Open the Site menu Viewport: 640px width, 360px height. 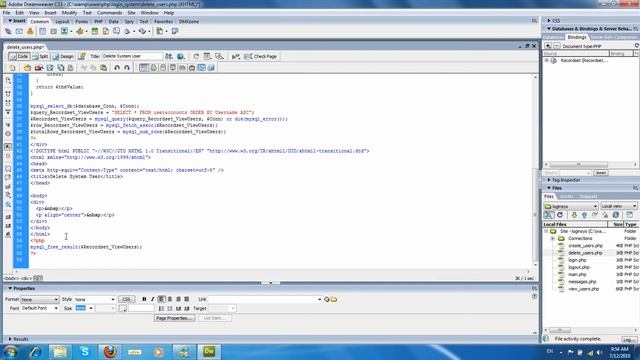point(131,13)
